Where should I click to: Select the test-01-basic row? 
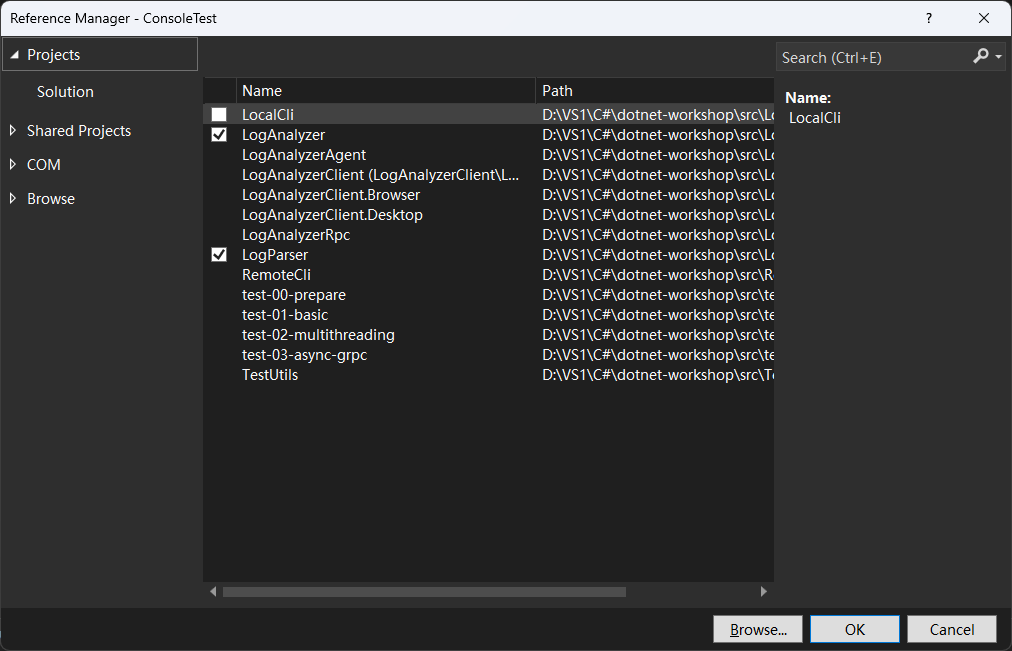(489, 315)
